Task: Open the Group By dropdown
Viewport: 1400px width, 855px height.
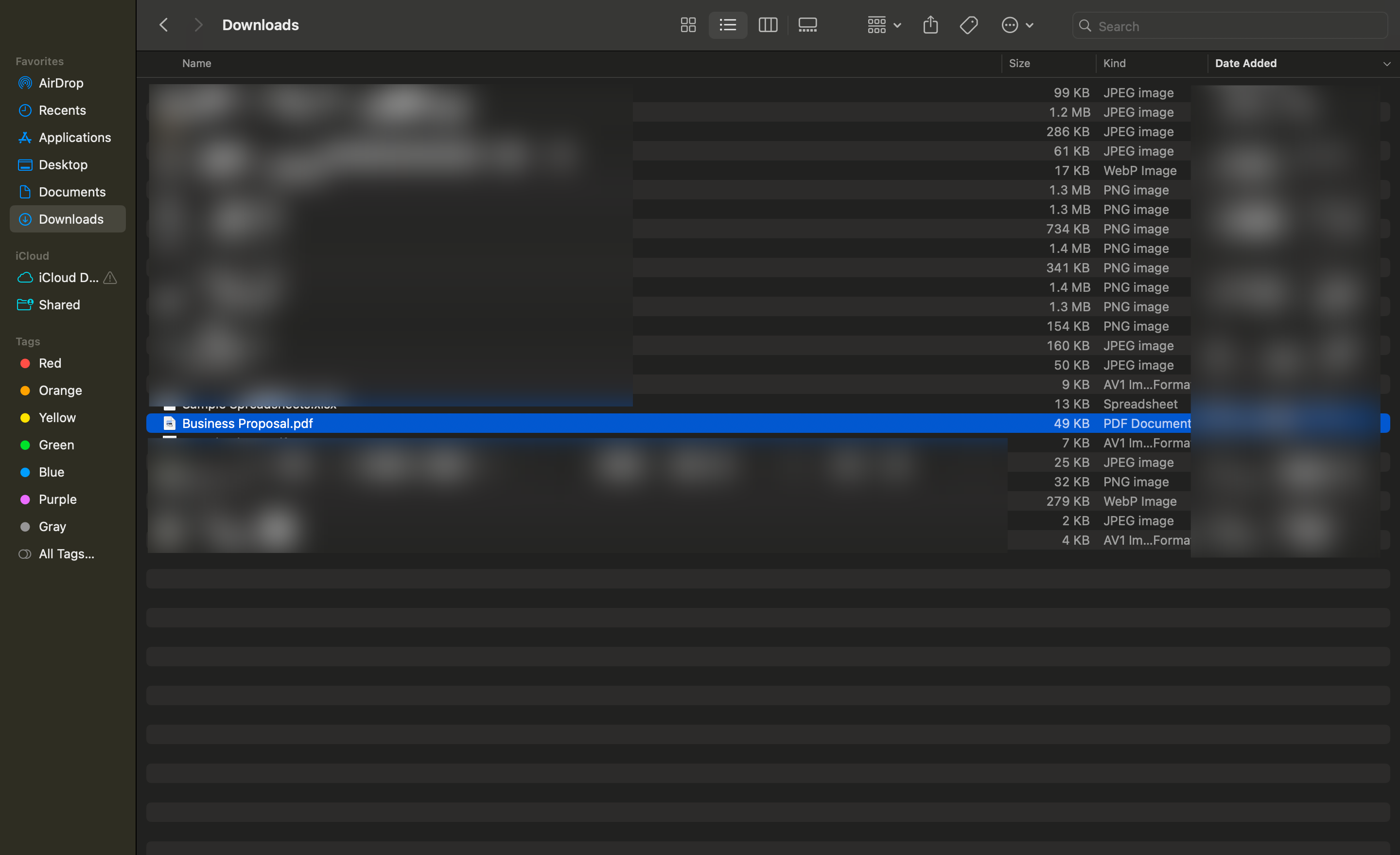Action: [884, 25]
